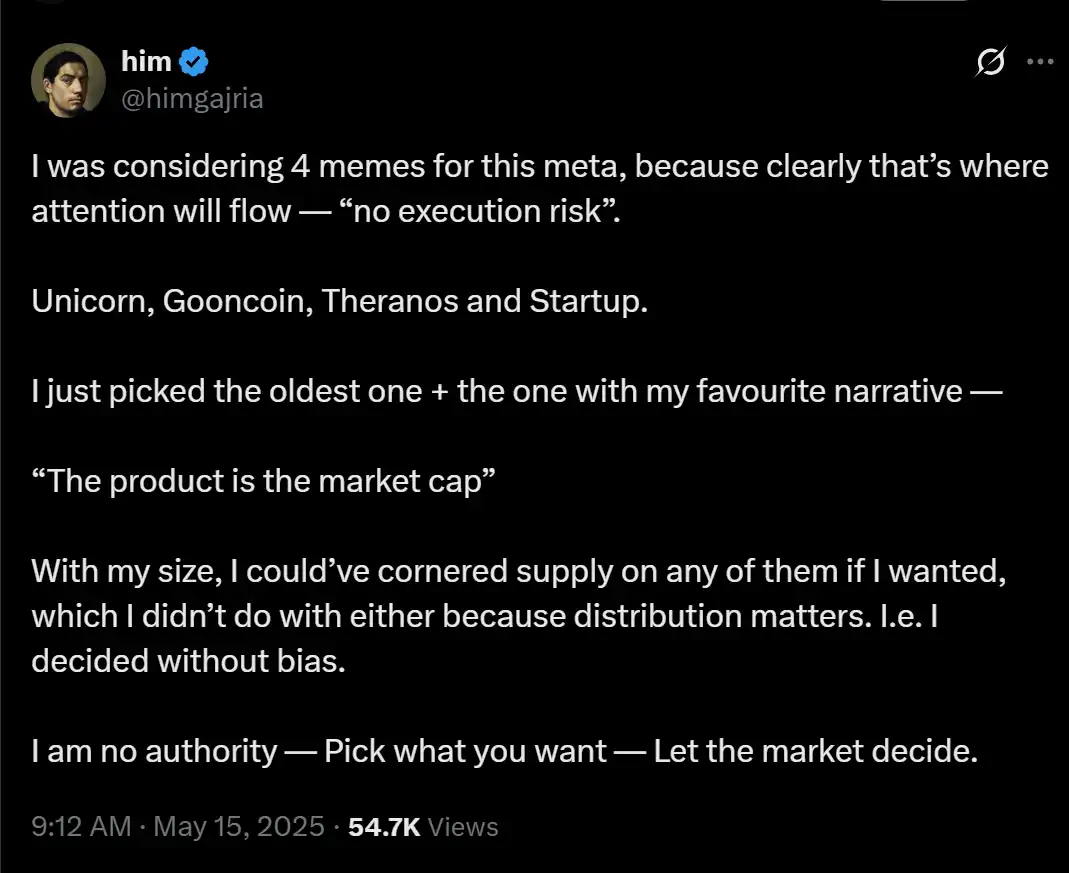Open the three-dot More options menu

(1041, 63)
